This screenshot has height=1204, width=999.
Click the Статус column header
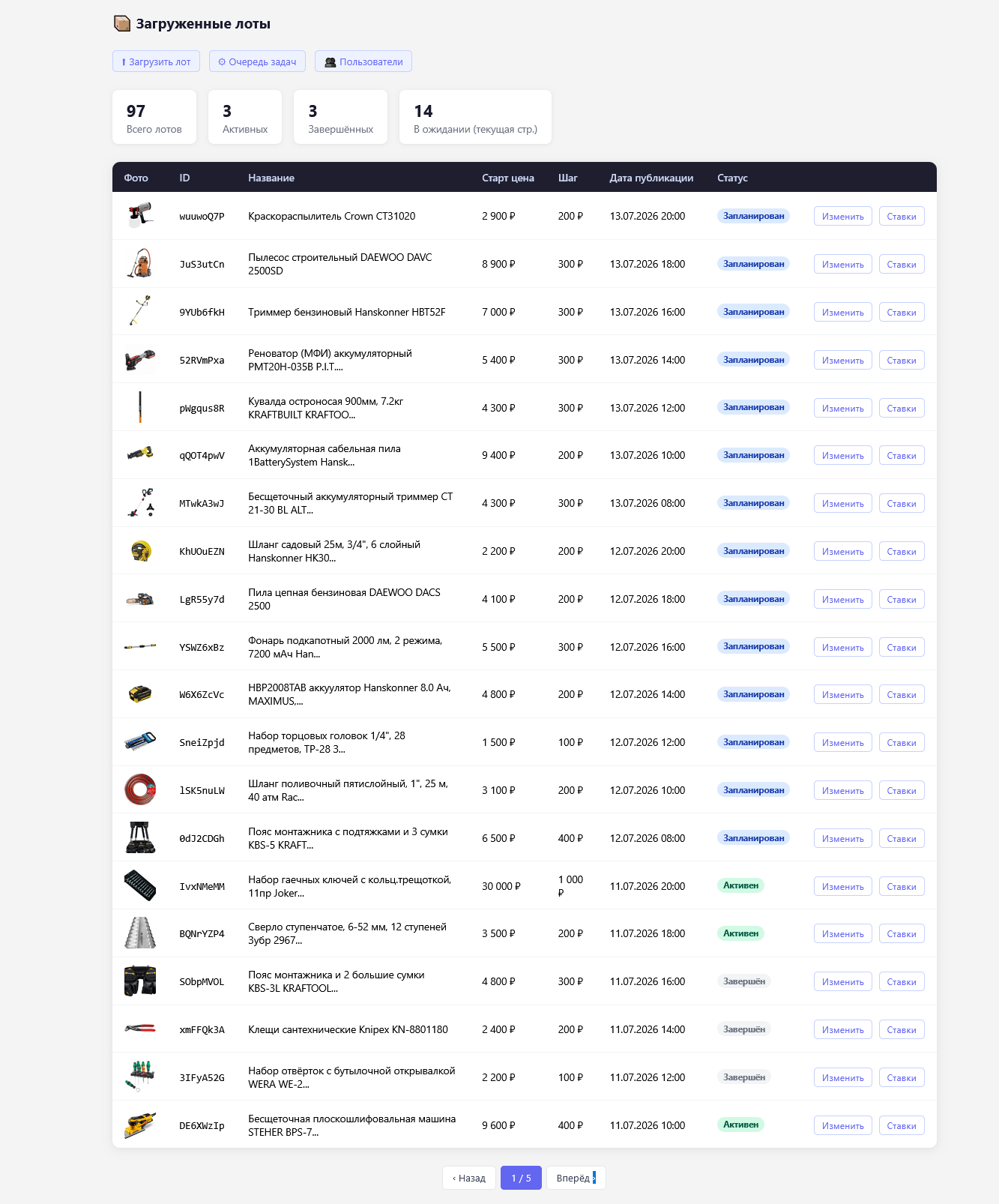point(732,178)
